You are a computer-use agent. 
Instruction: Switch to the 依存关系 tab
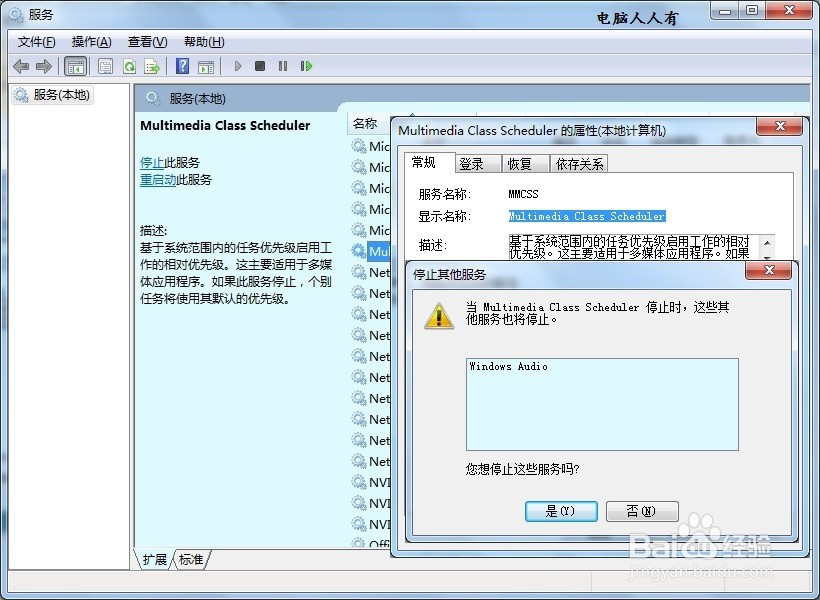578,164
